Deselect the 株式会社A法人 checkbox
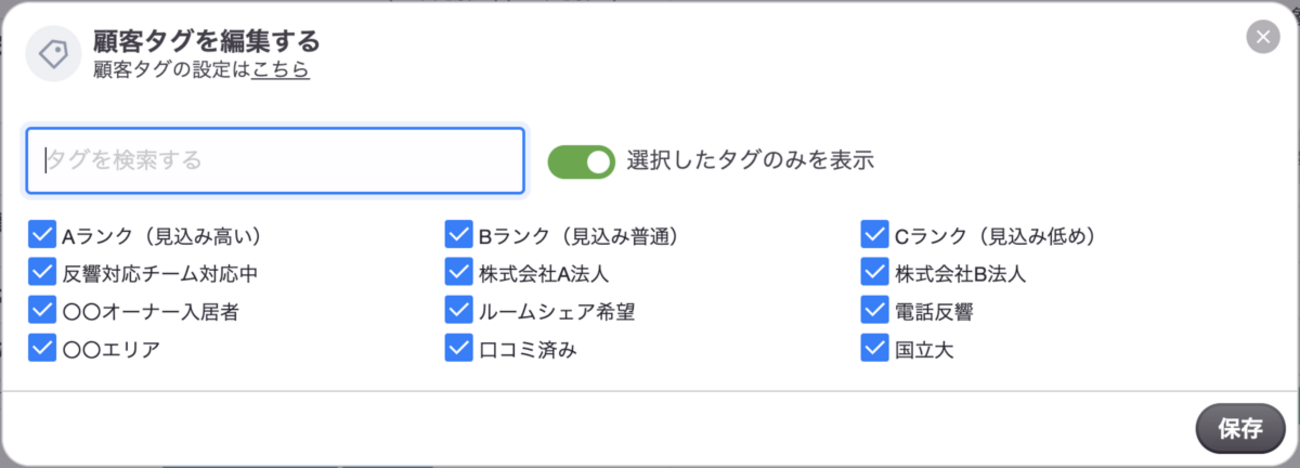 coord(458,272)
